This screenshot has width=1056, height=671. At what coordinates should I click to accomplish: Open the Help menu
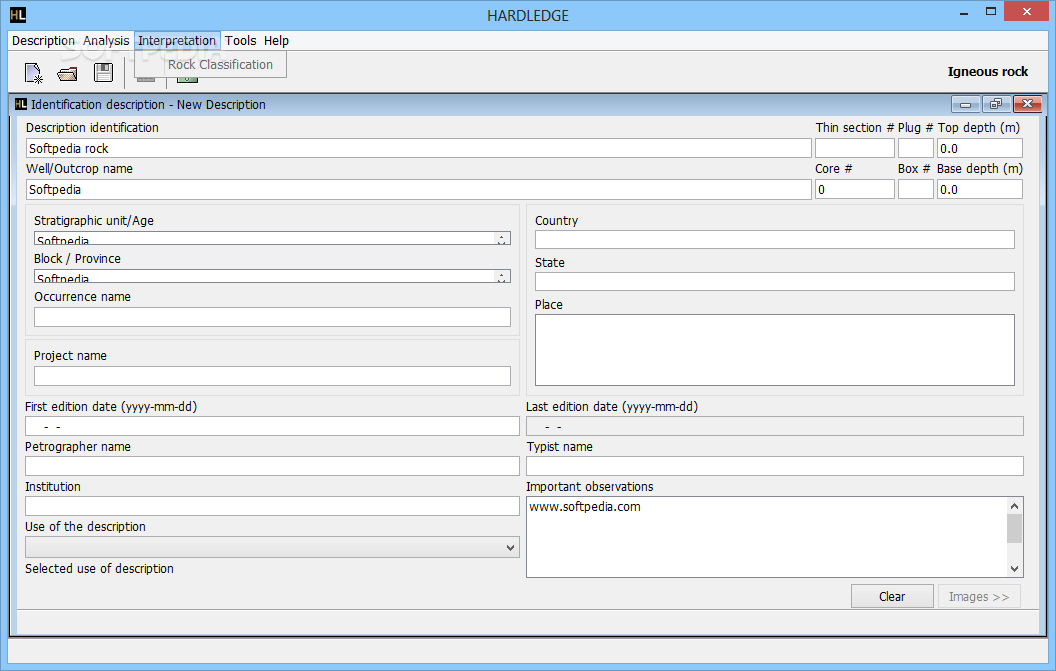pyautogui.click(x=276, y=40)
